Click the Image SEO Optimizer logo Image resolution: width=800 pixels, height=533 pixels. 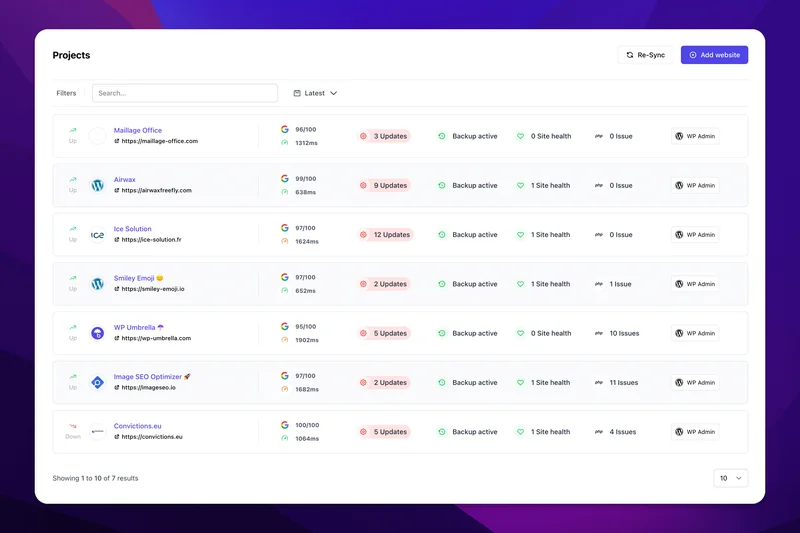(x=97, y=383)
